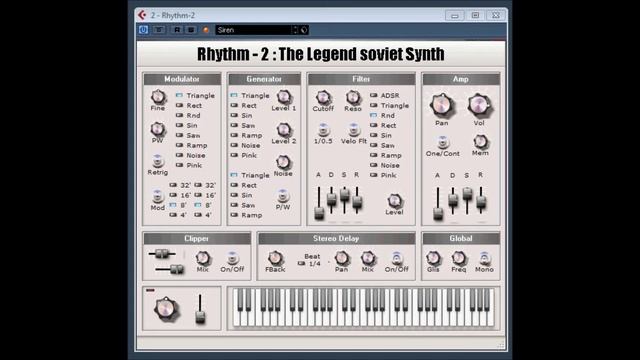This screenshot has height=360, width=640.
Task: Click preset up/down arrows beside Siren
Action: click(295, 30)
